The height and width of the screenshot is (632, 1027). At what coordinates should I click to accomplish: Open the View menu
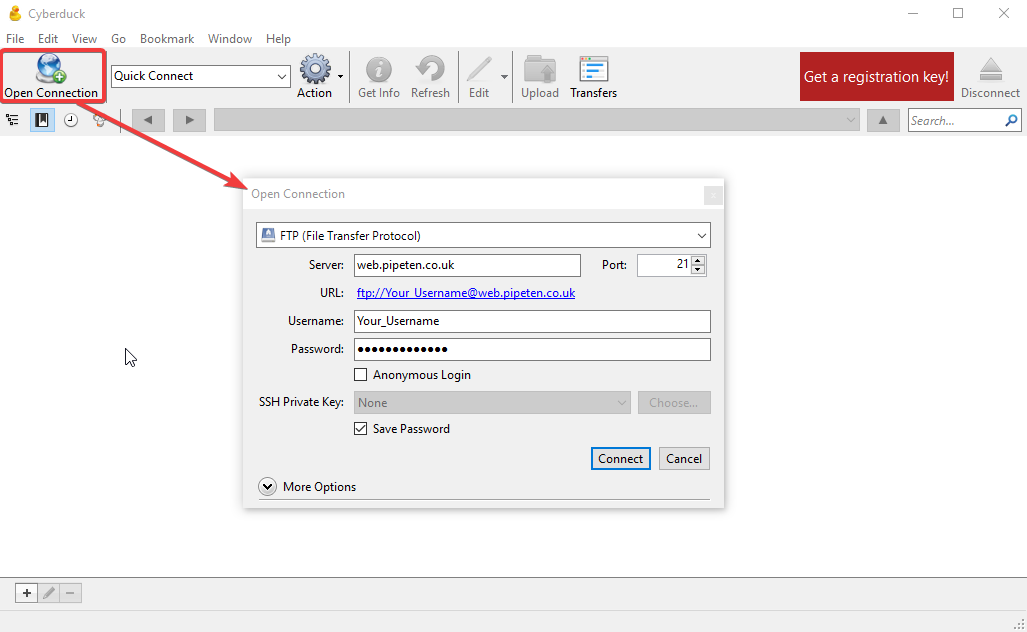[x=84, y=39]
